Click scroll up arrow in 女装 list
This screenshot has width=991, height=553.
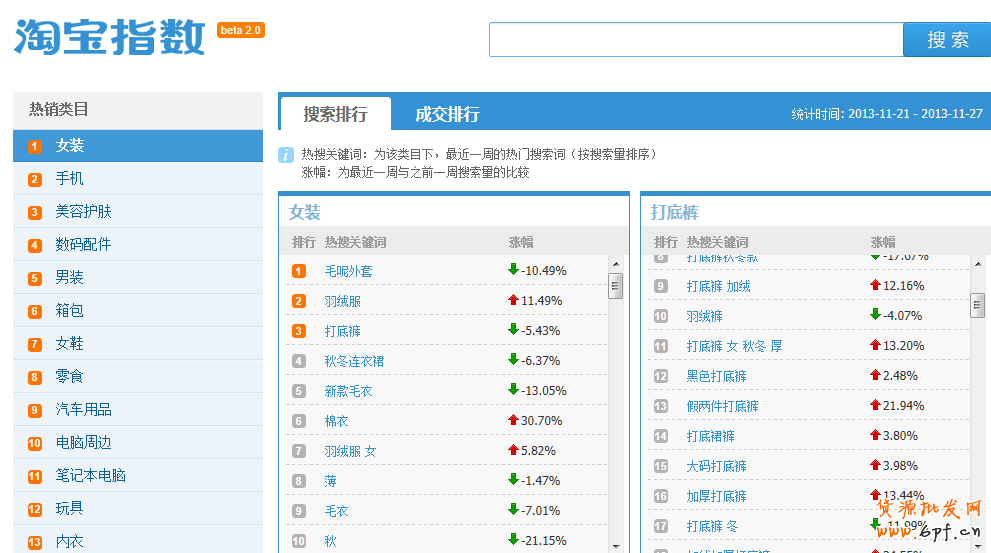coord(616,264)
